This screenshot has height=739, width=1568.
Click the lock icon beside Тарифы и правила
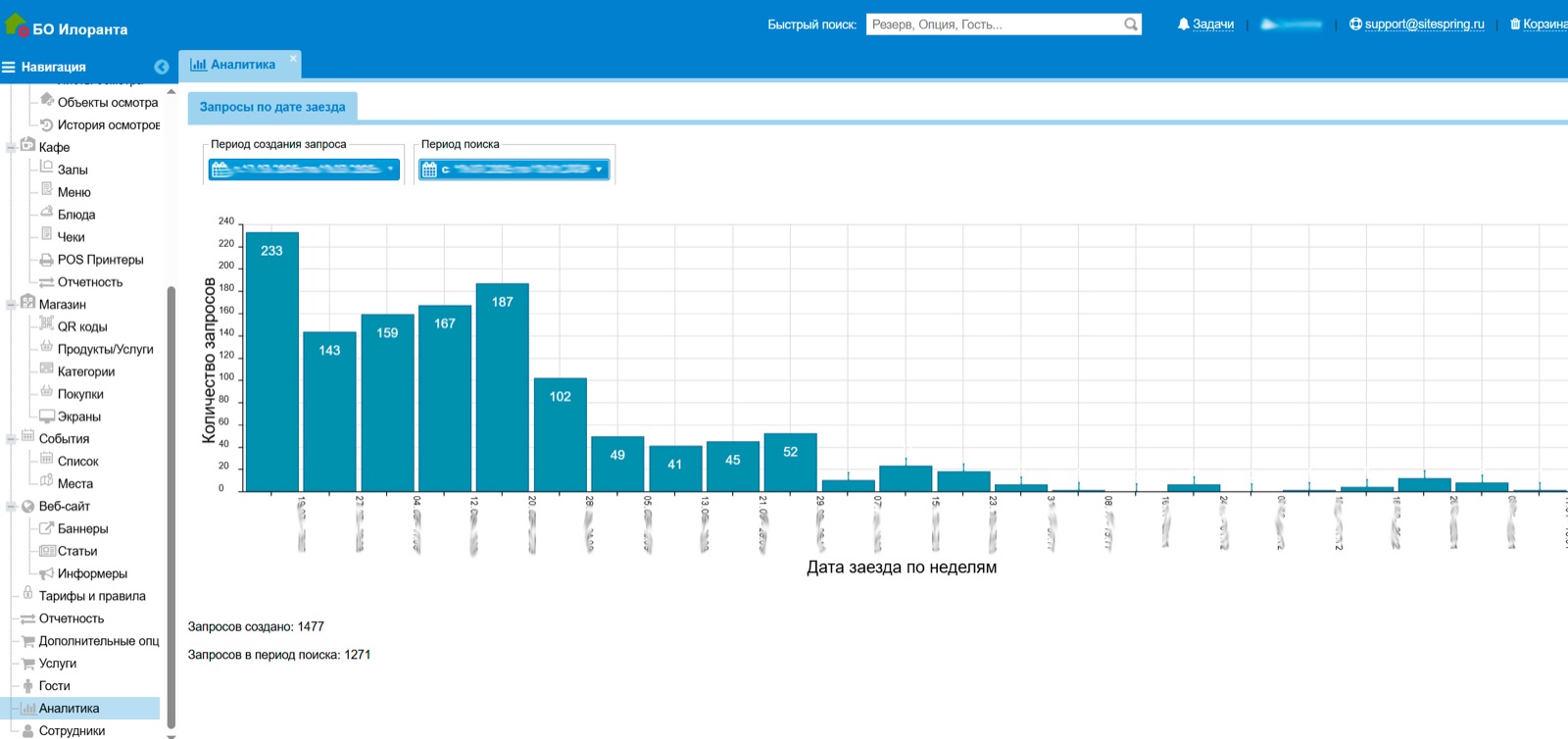27,594
